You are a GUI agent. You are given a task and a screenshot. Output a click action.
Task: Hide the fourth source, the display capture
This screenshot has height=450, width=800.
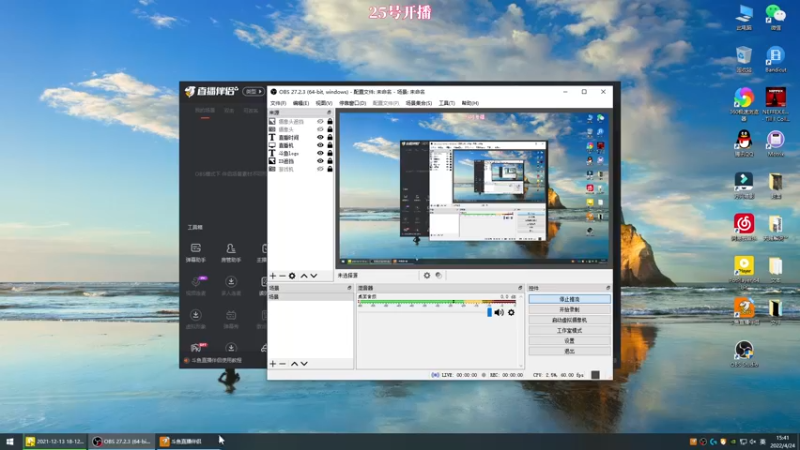(320, 145)
